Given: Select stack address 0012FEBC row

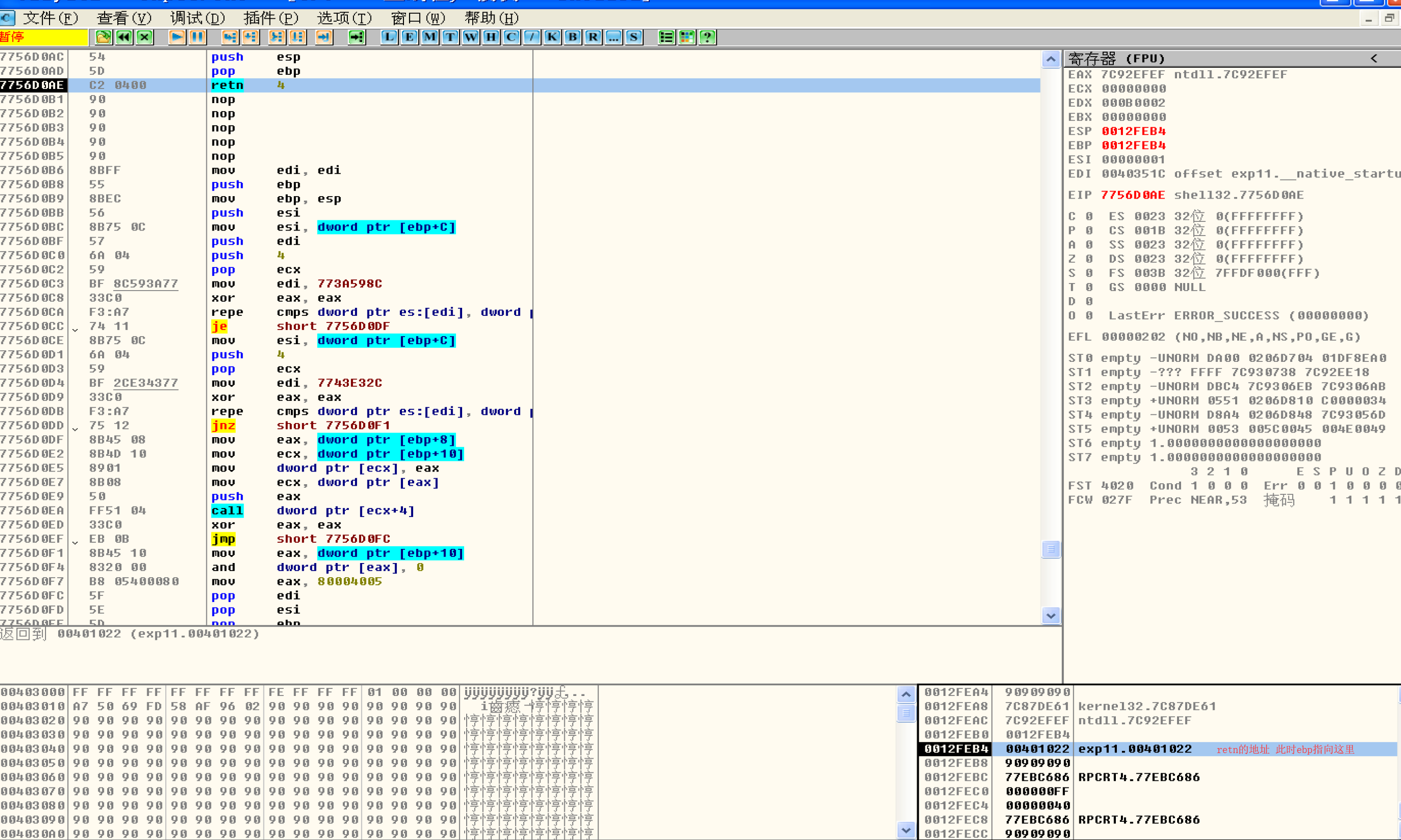Looking at the screenshot, I should [x=1159, y=777].
